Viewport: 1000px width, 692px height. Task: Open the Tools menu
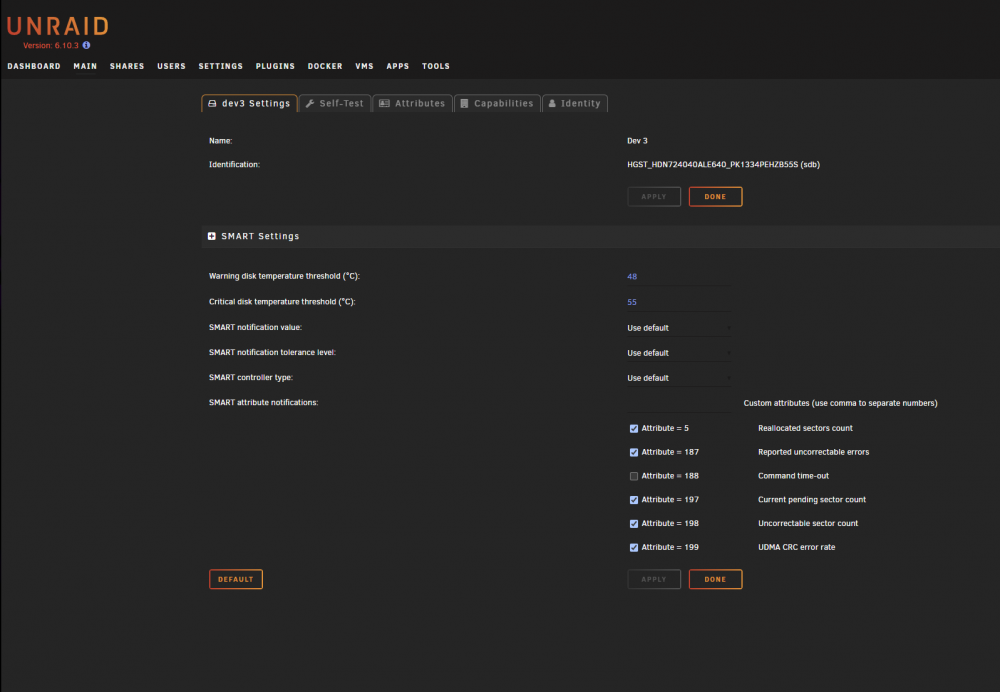click(436, 66)
